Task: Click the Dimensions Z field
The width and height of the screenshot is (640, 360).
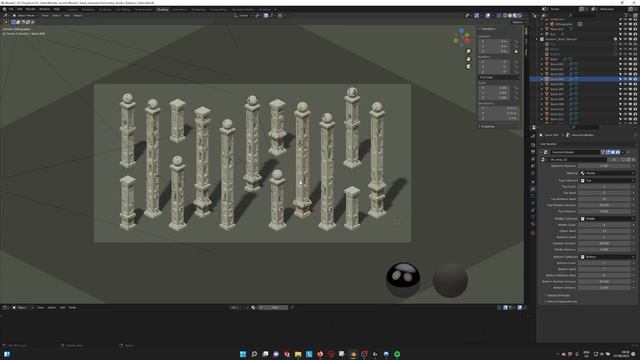Action: pos(499,118)
